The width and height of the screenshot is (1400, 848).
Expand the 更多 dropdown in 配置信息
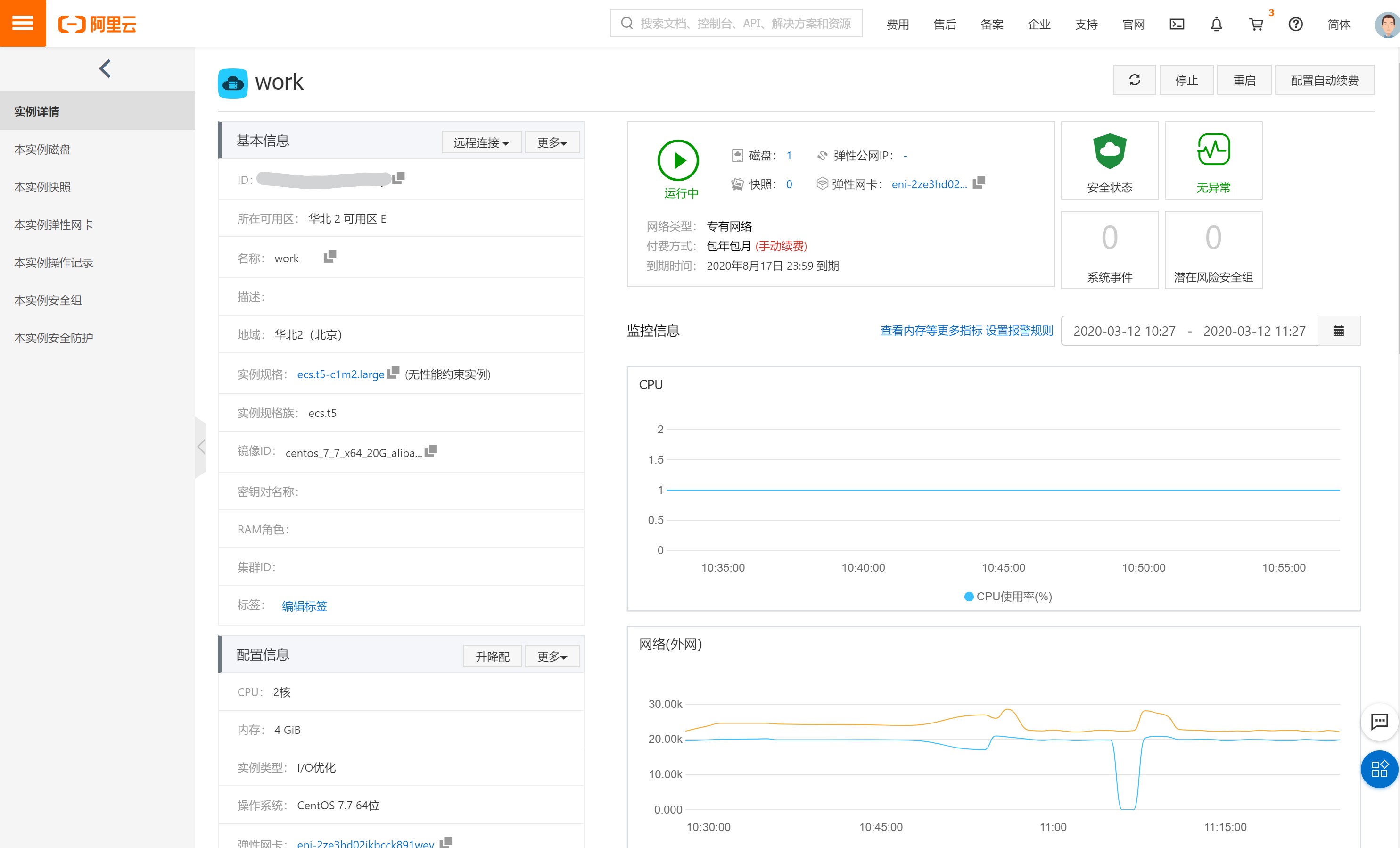[x=552, y=657]
